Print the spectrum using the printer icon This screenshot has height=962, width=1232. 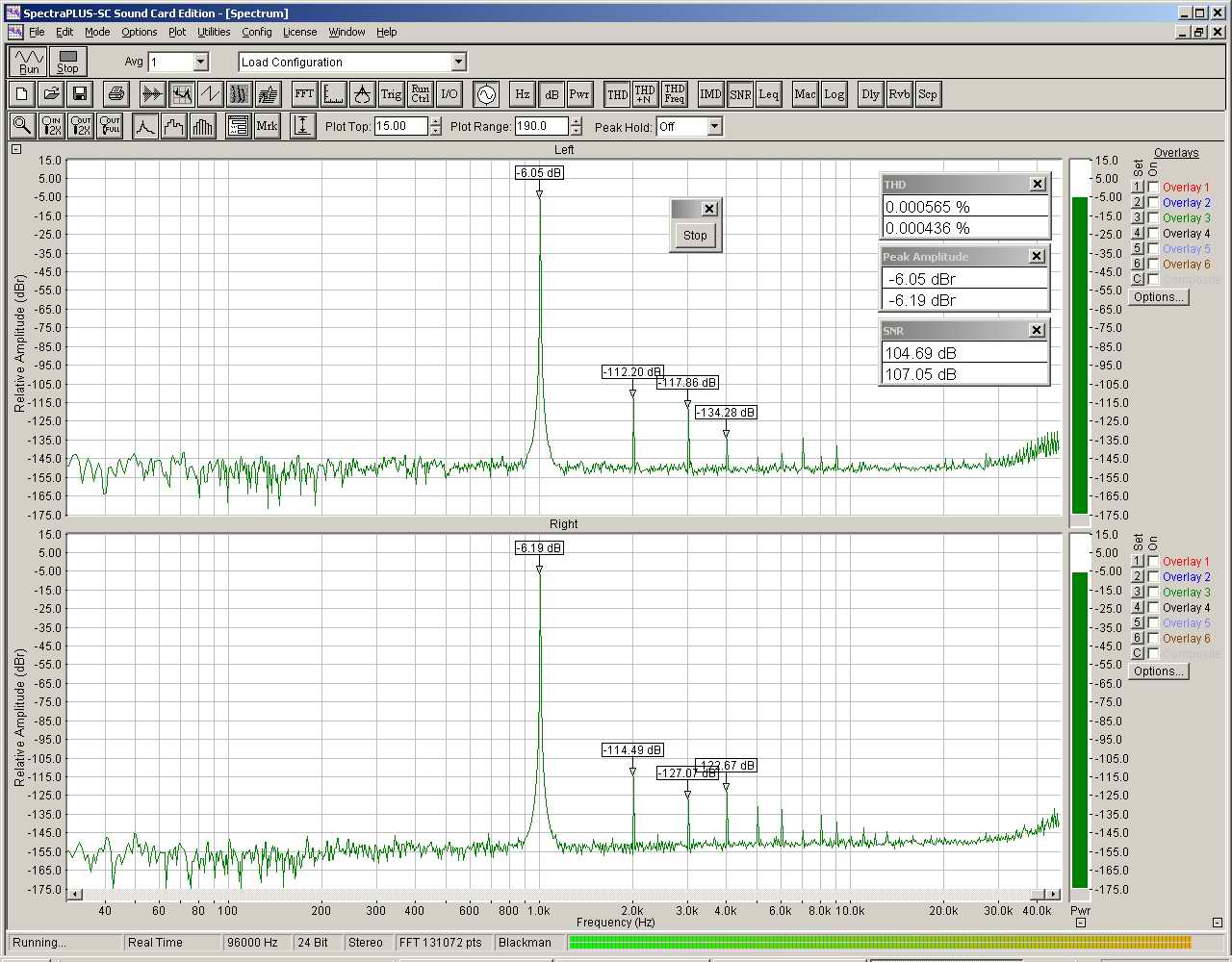click(x=116, y=94)
